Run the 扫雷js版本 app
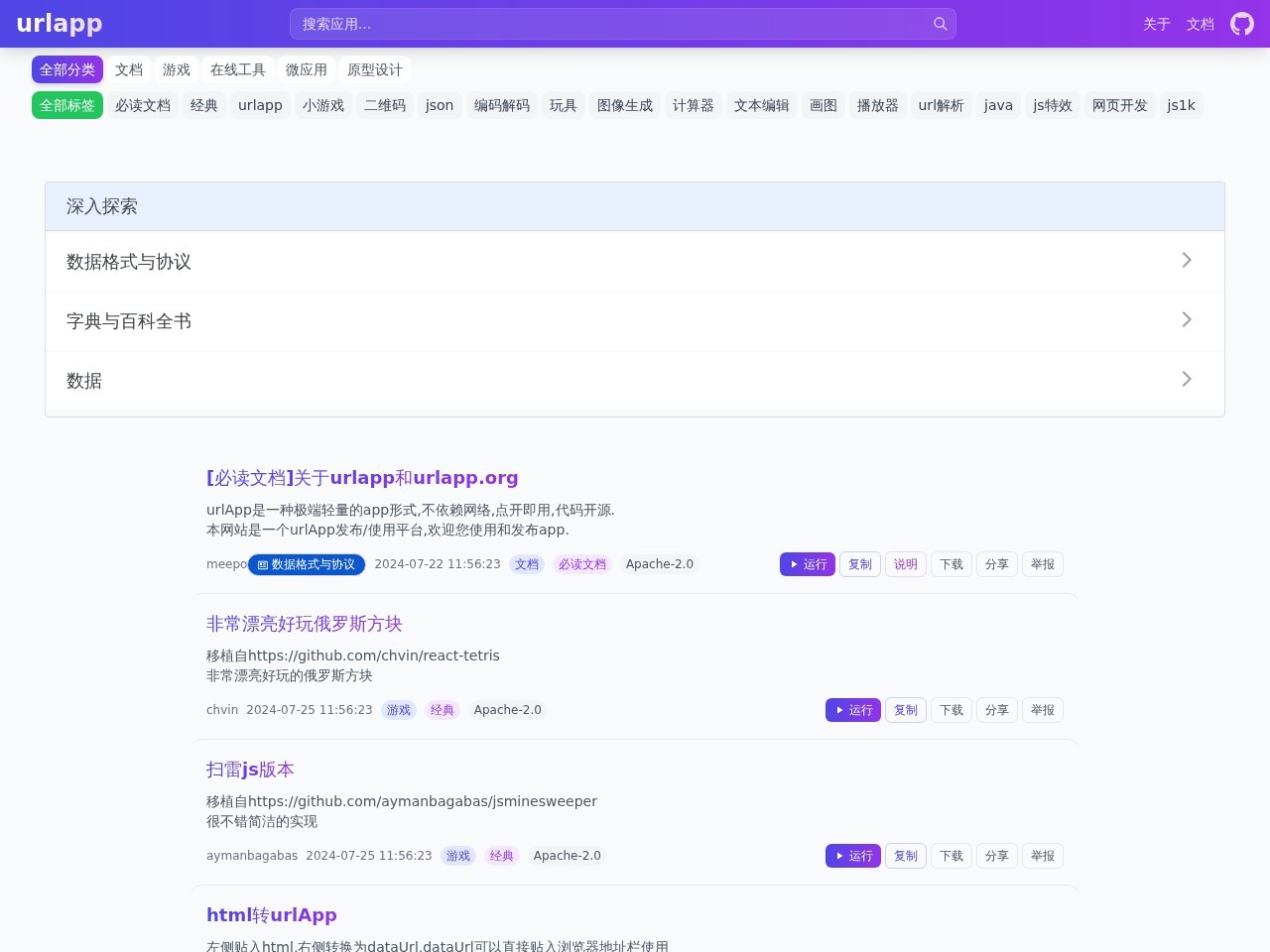Screen dimensions: 1270x952 coord(853,856)
